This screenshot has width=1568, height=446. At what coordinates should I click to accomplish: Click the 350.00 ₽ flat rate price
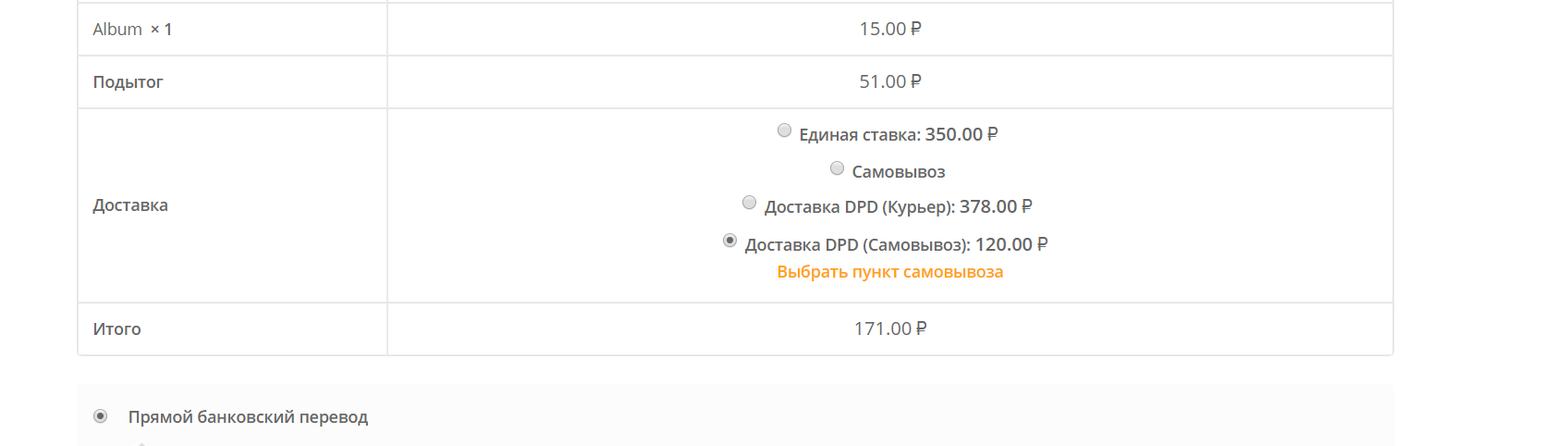962,134
